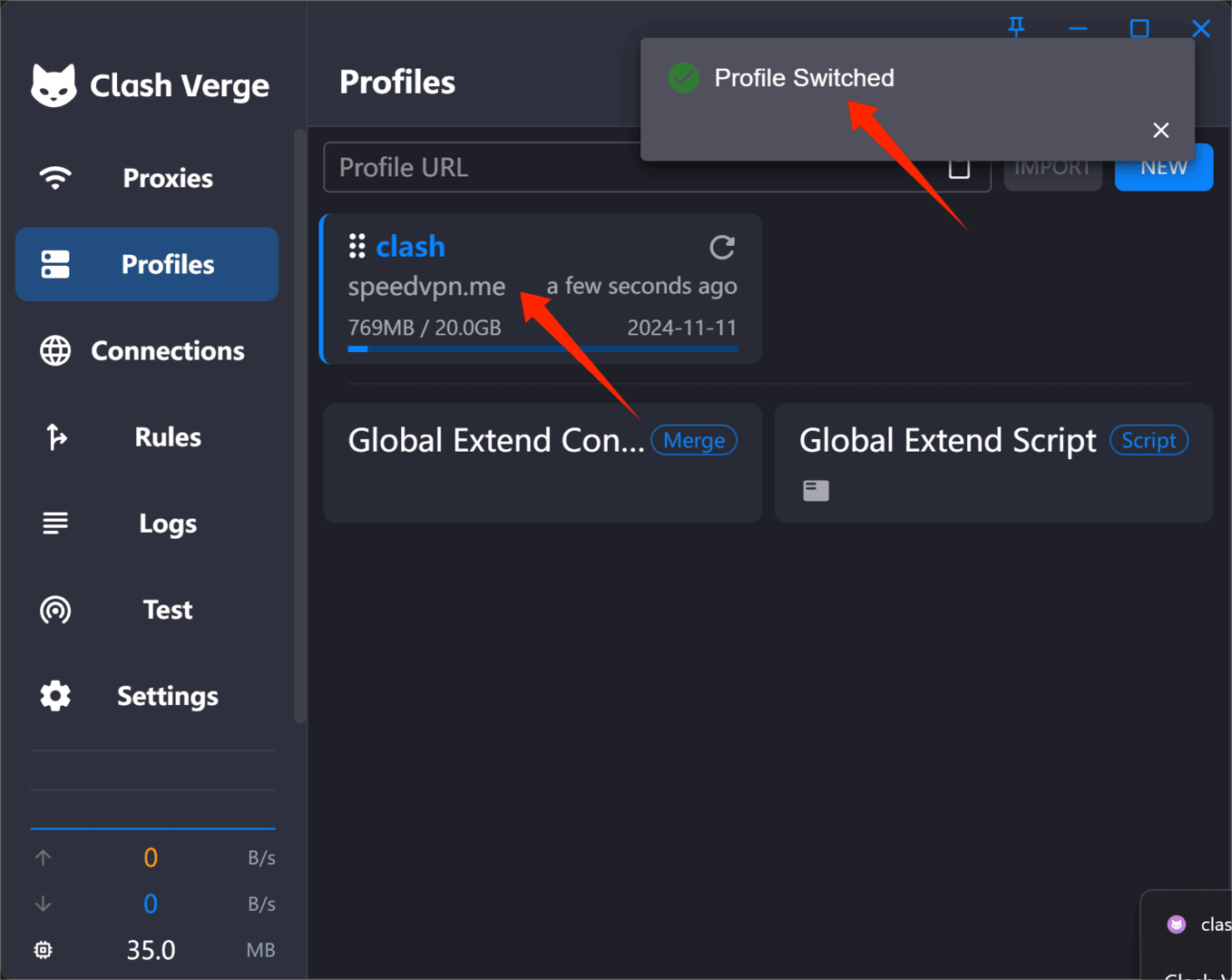
Task: Click the Merge tag
Action: (x=694, y=440)
